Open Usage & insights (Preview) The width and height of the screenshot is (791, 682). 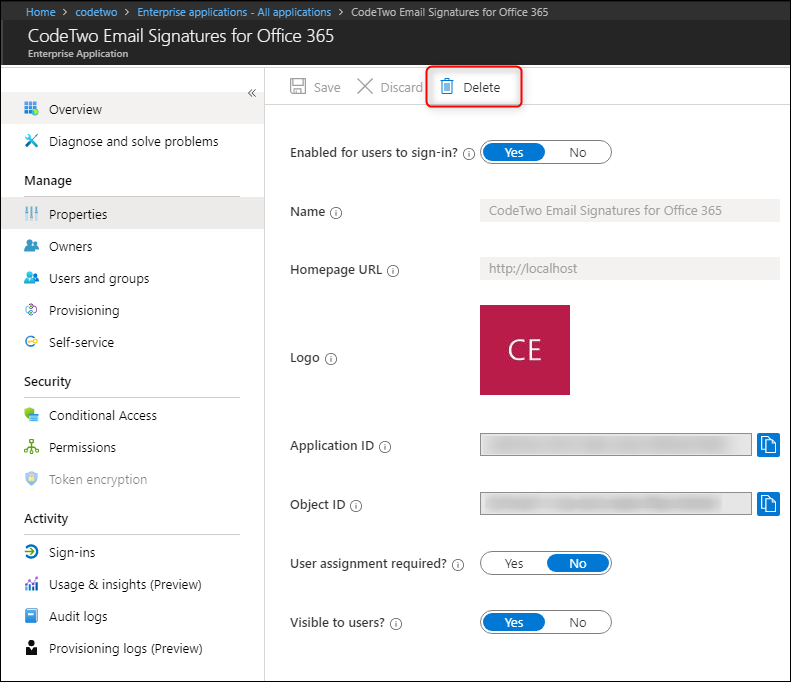(x=133, y=584)
